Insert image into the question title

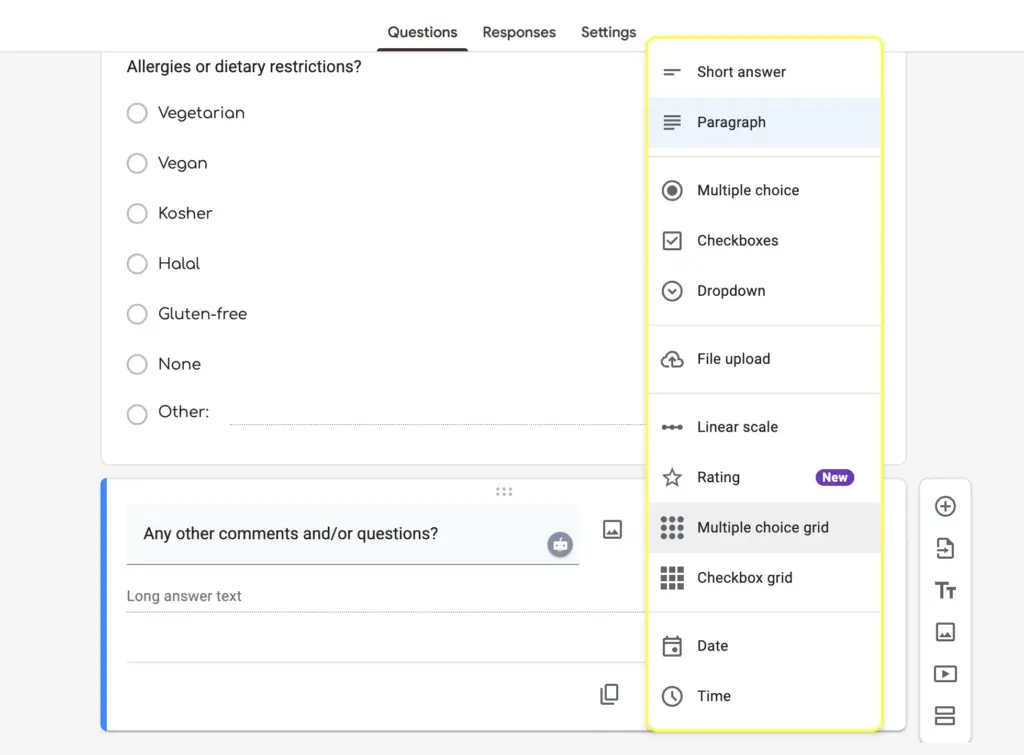click(x=613, y=530)
